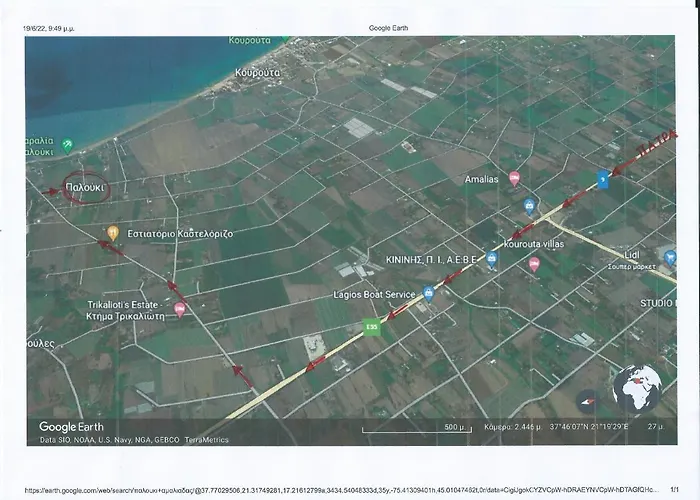Select the blue marker near the ΠΑΤΡΑ annotation
700x500 pixels.
coord(602,179)
